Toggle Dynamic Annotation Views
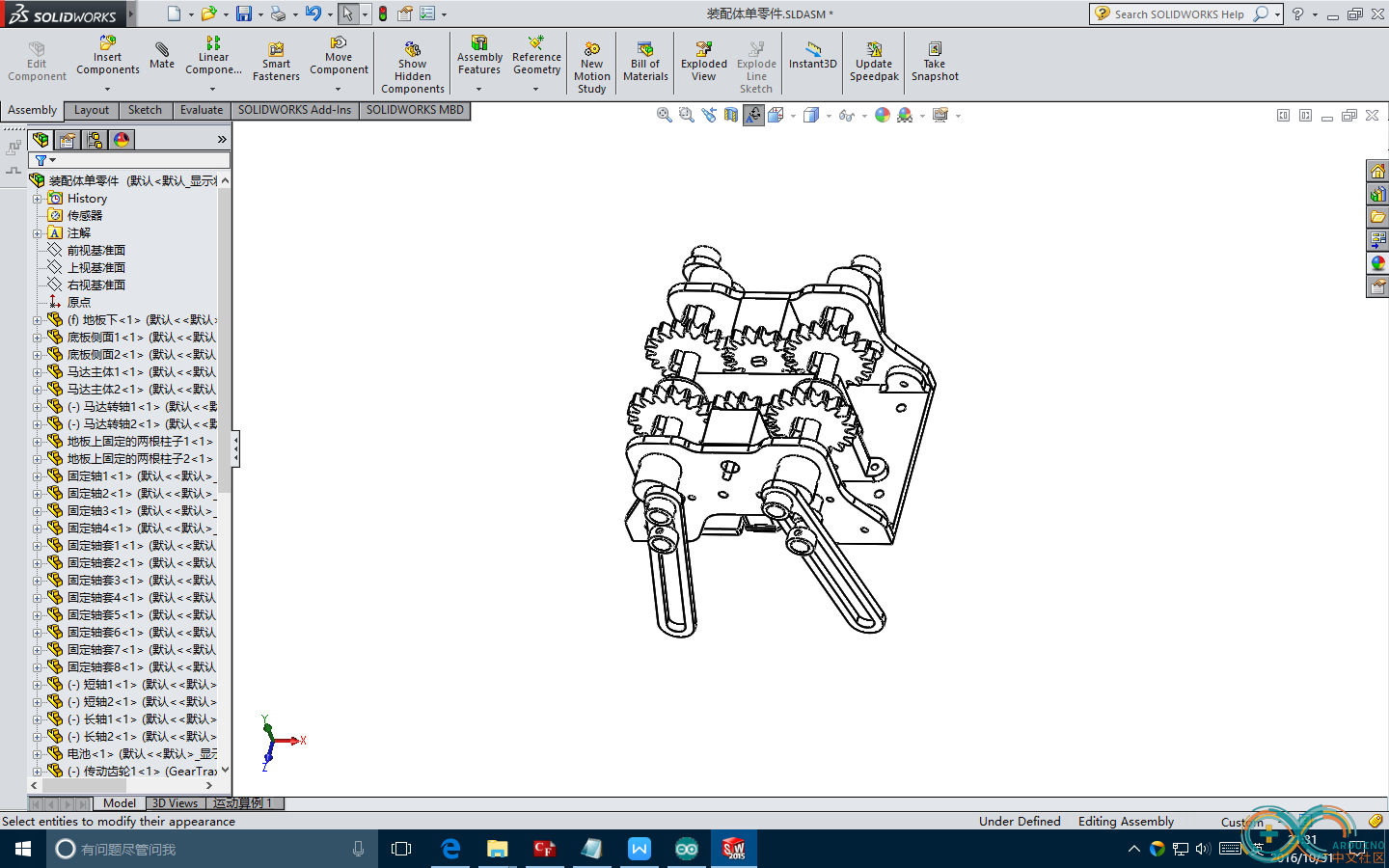The width and height of the screenshot is (1389, 868). (x=753, y=115)
